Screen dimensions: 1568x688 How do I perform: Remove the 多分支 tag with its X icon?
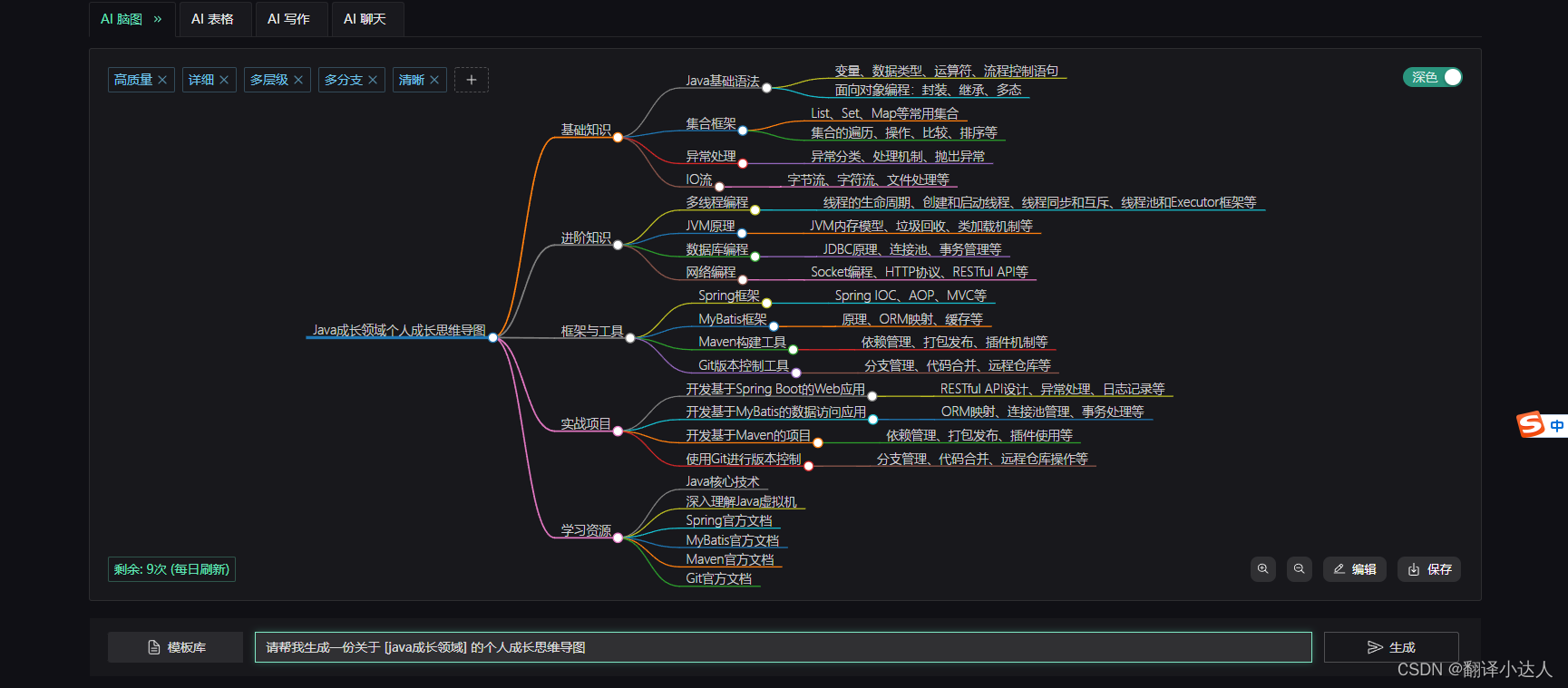click(373, 80)
